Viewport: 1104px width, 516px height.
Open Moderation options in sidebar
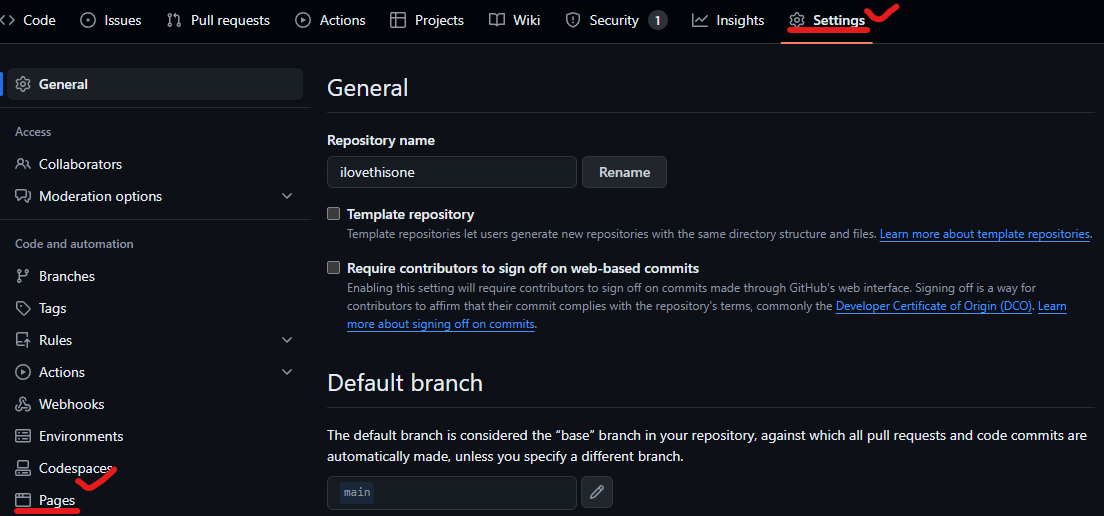click(155, 196)
